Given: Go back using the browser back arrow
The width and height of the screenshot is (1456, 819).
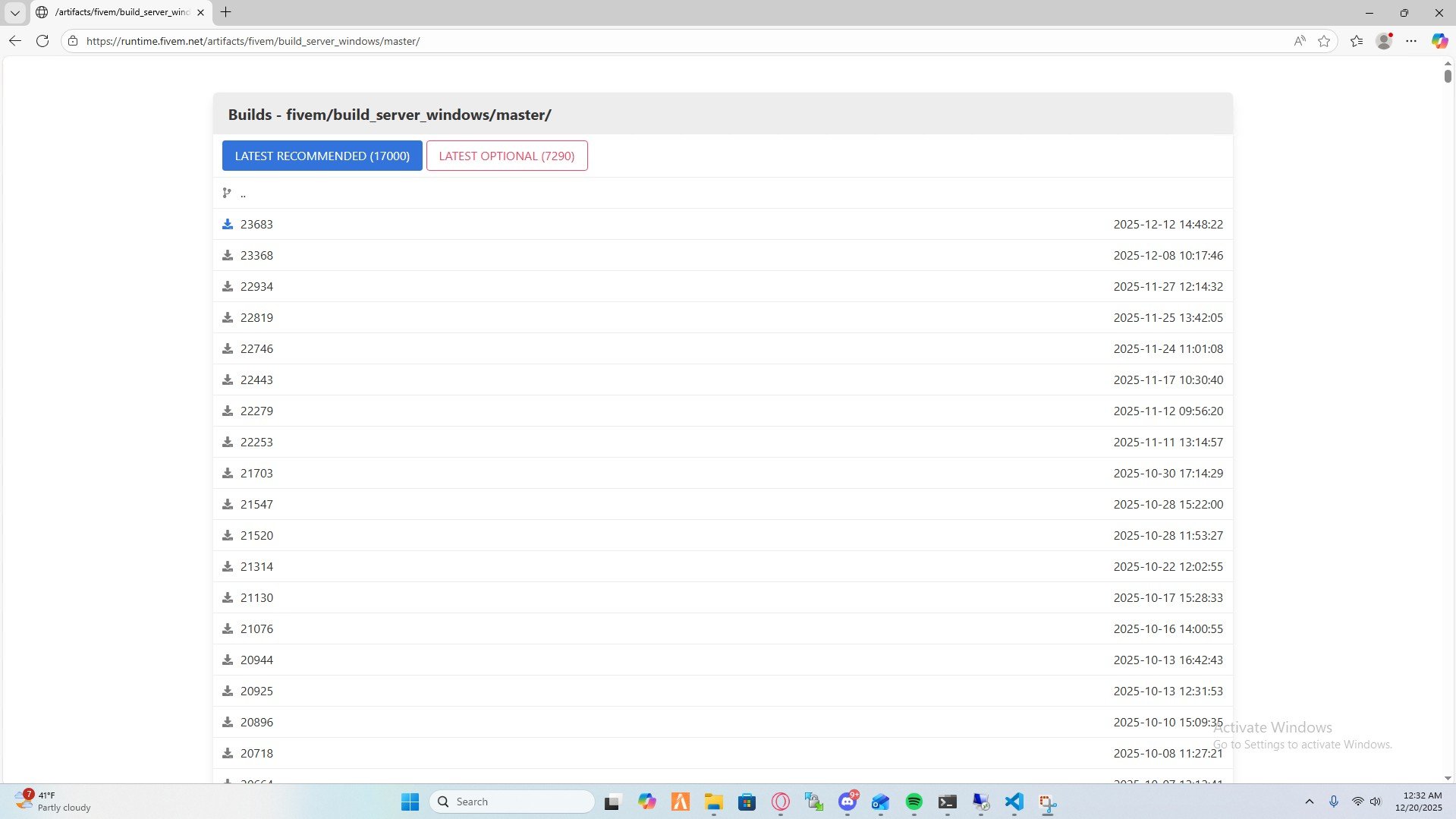Looking at the screenshot, I should click(15, 41).
